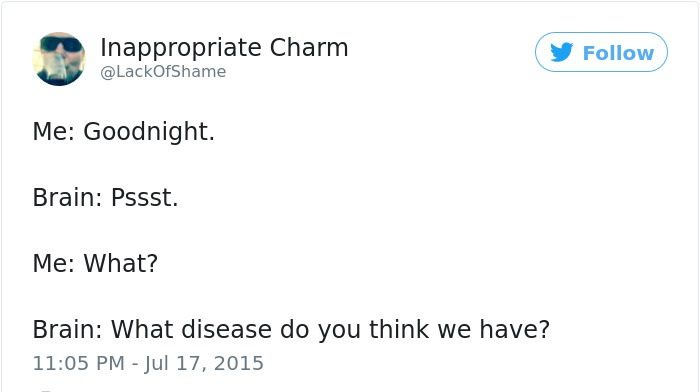Click the word 'Pssst' in the tweet
This screenshot has height=392, width=700.
click(x=142, y=198)
